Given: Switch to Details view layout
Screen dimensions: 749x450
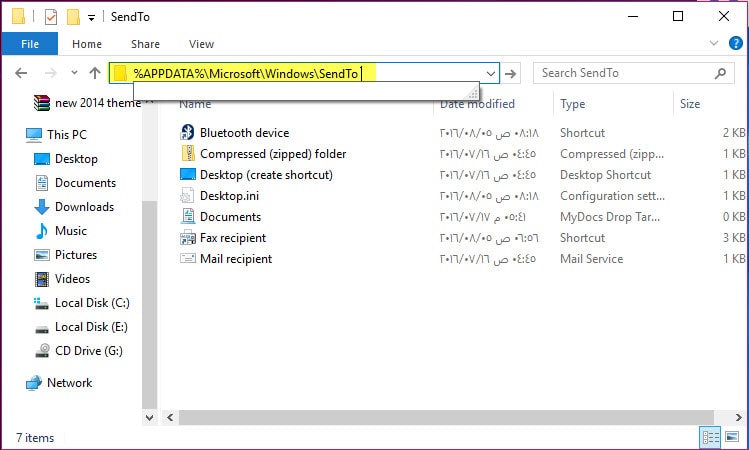Looking at the screenshot, I should pyautogui.click(x=710, y=437).
